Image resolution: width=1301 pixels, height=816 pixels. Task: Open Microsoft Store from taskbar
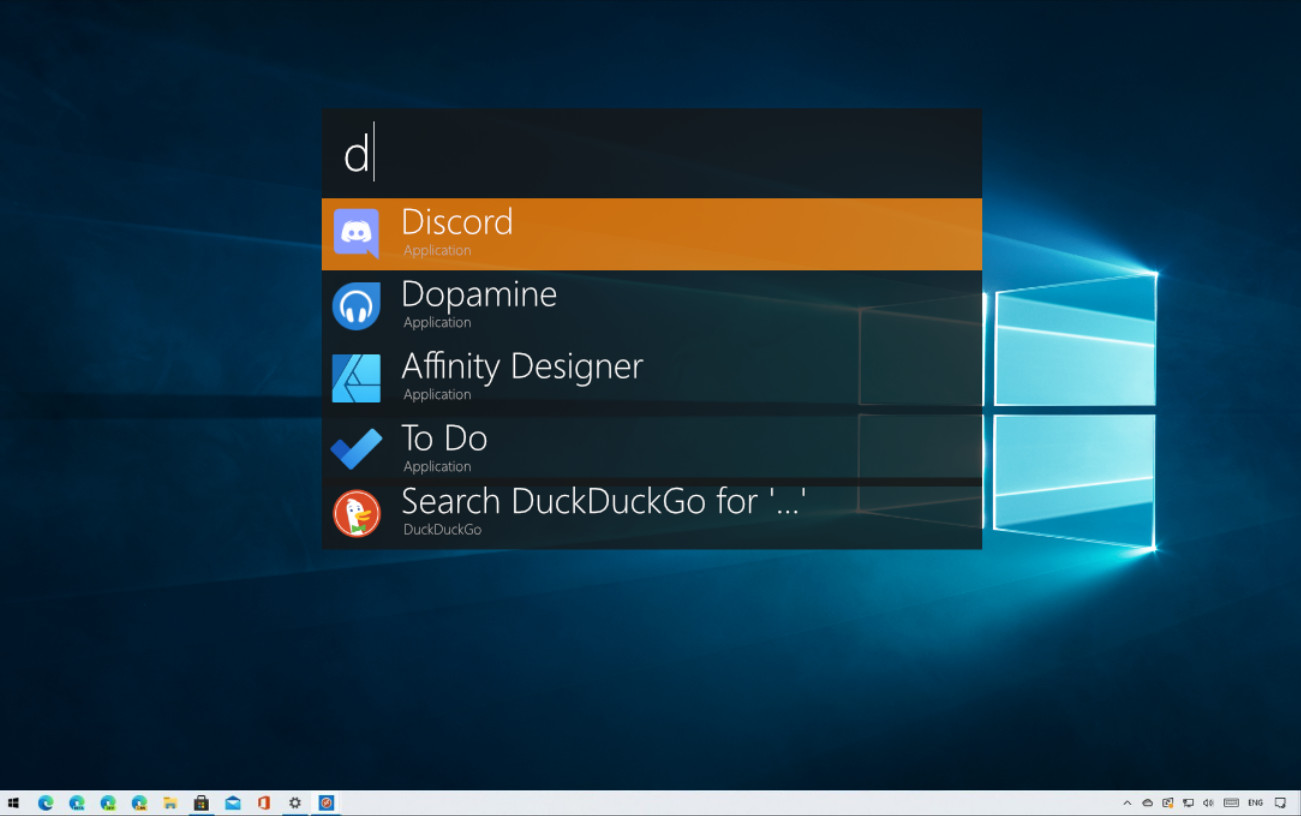click(x=201, y=803)
